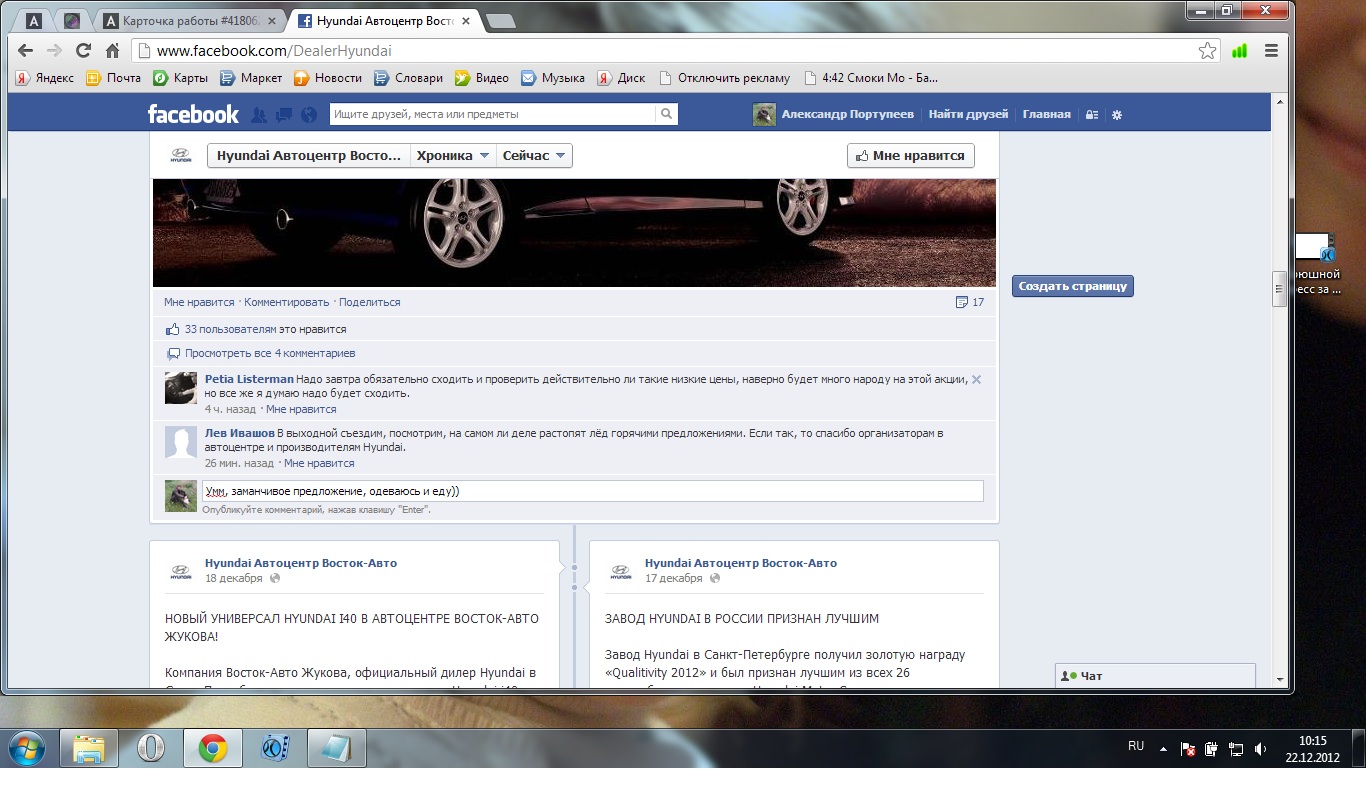Open Видео bookmark
The width and height of the screenshot is (1366, 792).
481,78
